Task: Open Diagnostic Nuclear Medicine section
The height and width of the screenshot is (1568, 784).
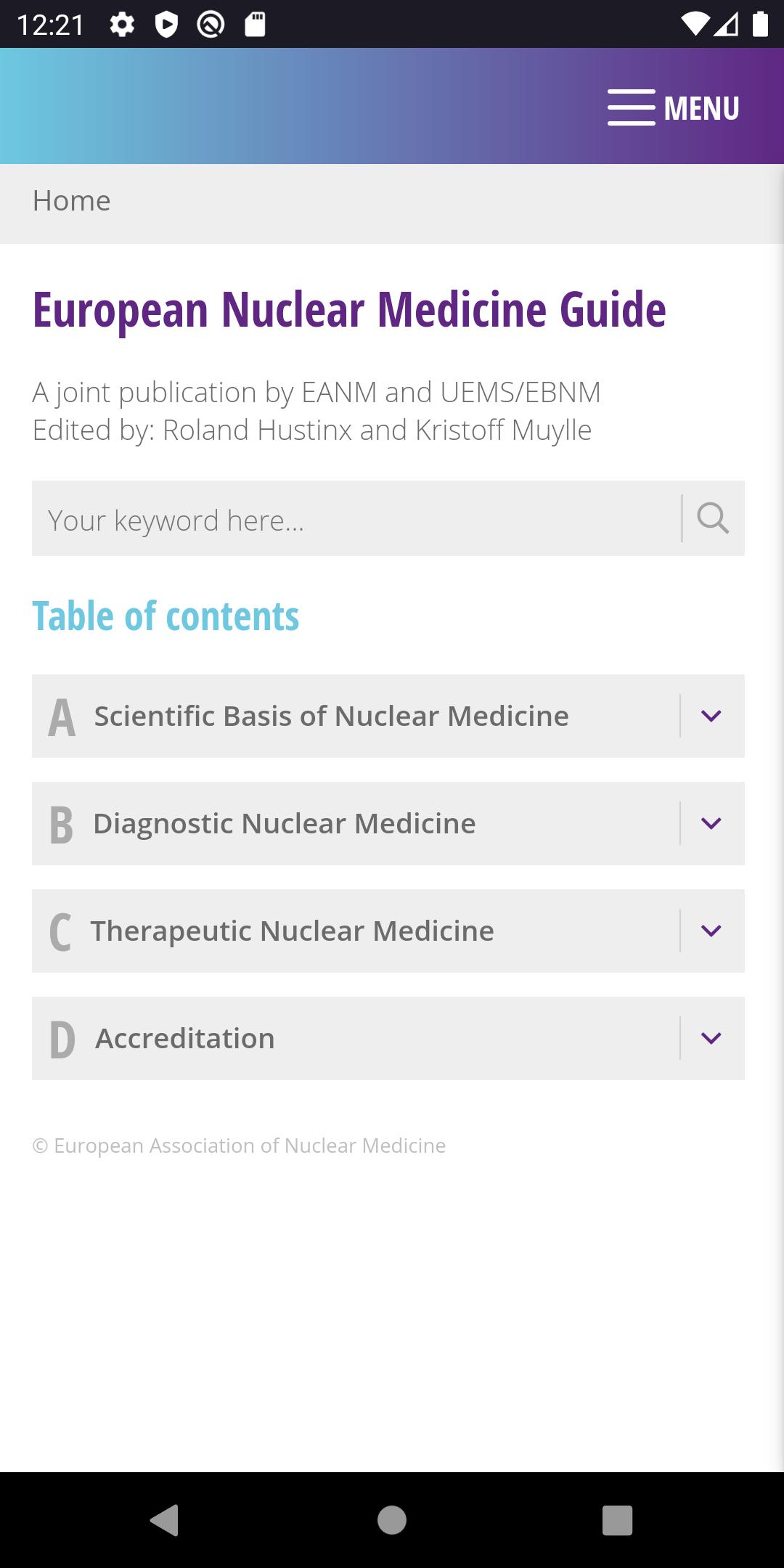Action: click(285, 823)
